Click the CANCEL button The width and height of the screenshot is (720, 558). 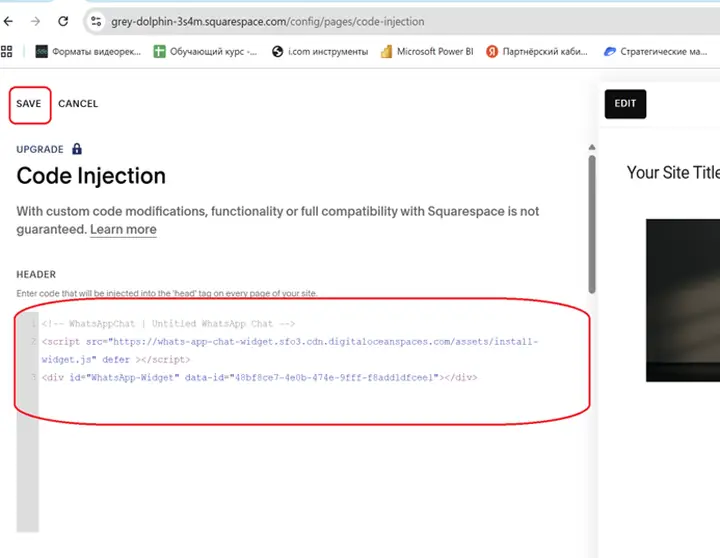78,104
